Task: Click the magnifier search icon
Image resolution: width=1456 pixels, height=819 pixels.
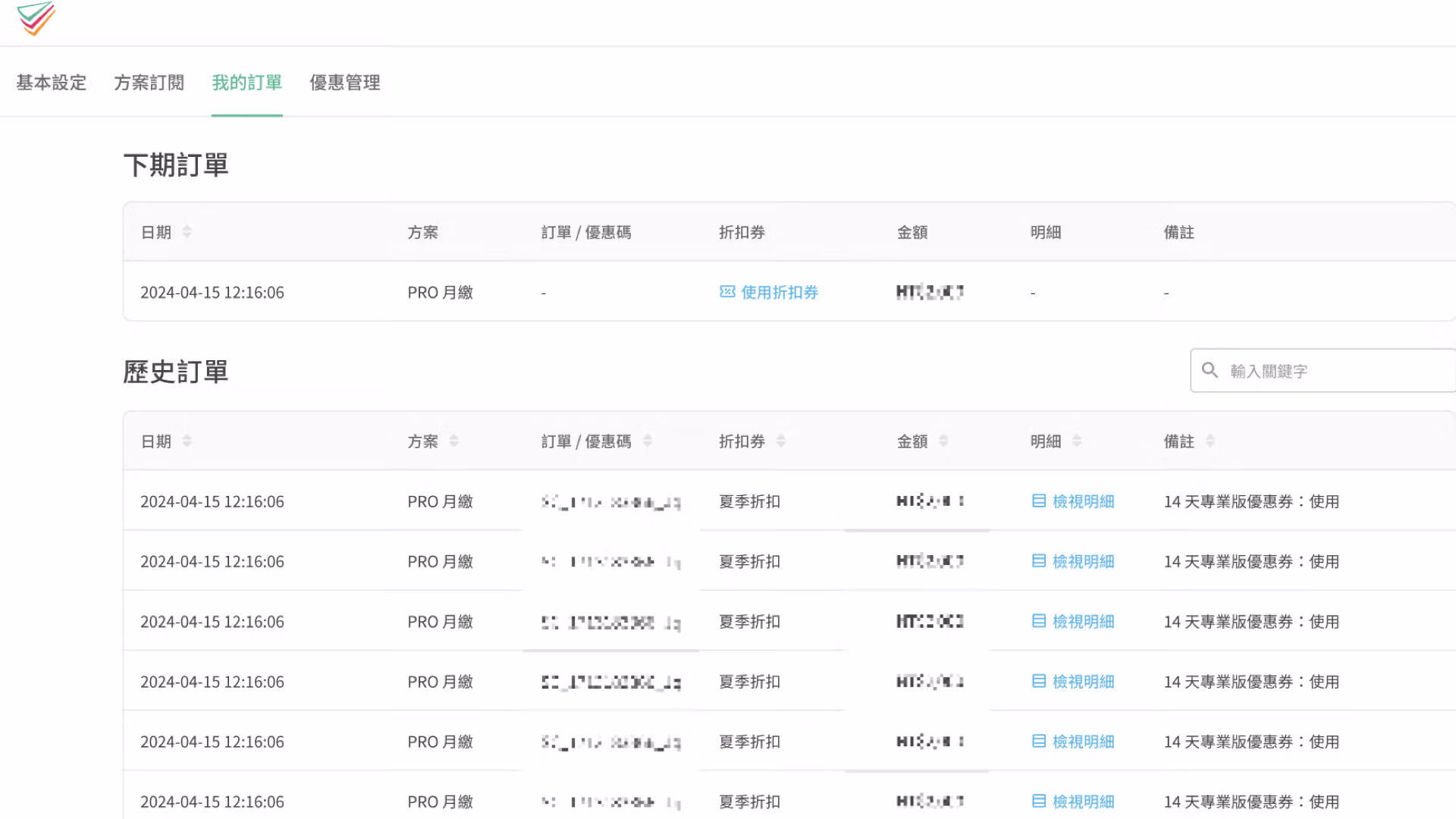Action: pyautogui.click(x=1210, y=370)
